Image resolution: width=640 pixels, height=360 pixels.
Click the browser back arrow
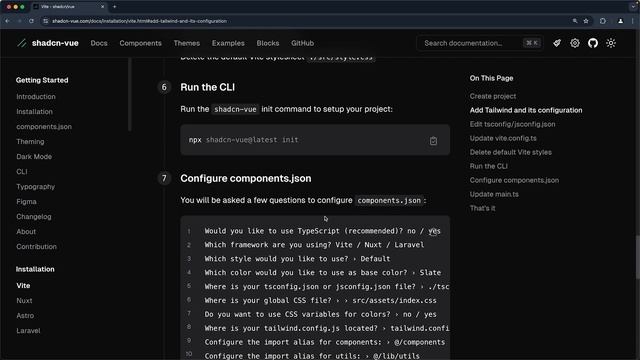7,21
